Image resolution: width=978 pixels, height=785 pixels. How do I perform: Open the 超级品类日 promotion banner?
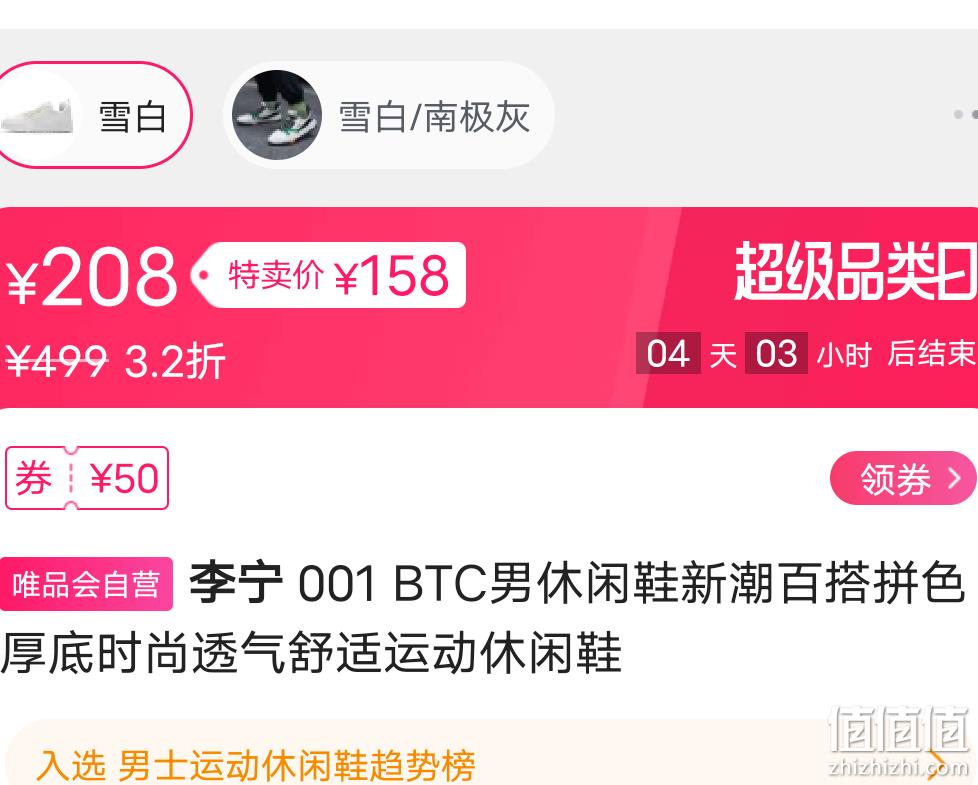pyautogui.click(x=856, y=272)
